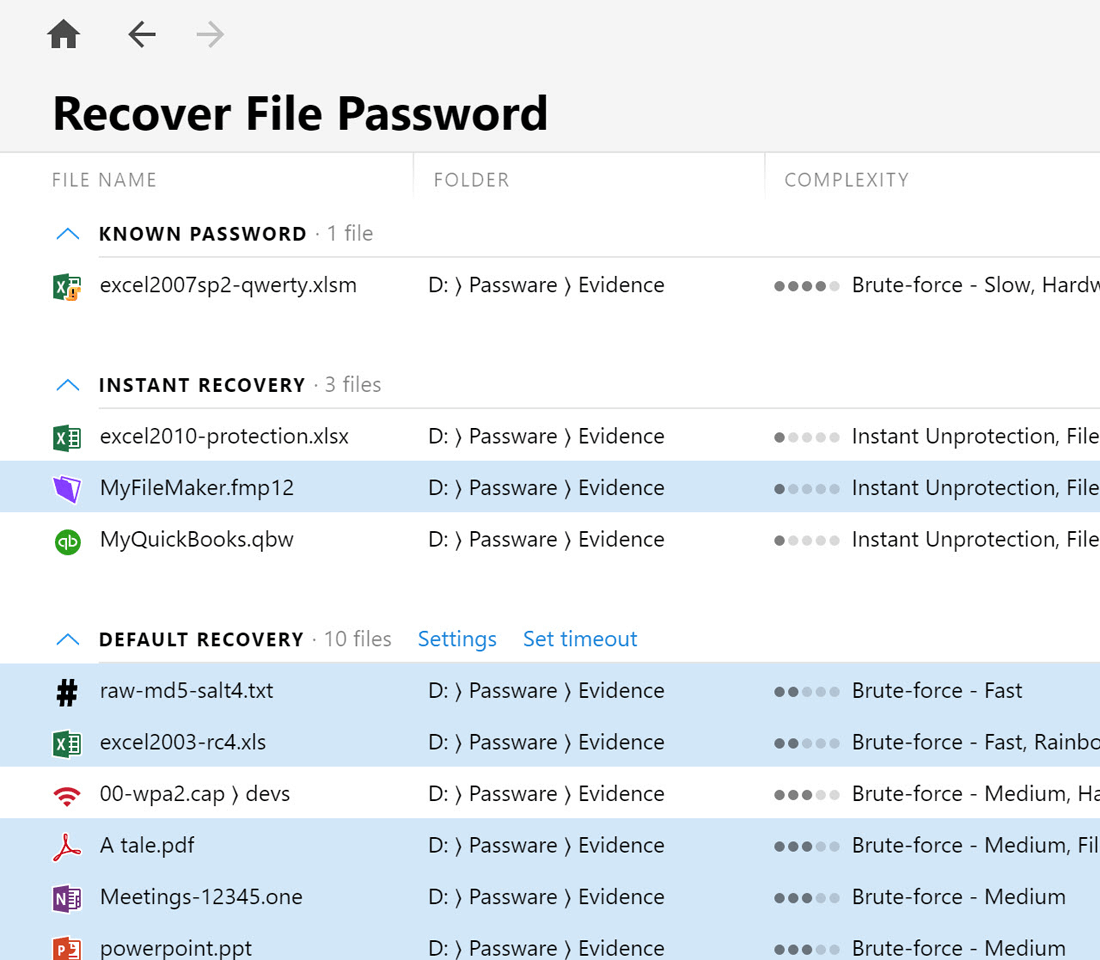This screenshot has width=1100, height=960.
Task: Collapse the Default Recovery group
Action: tap(67, 640)
